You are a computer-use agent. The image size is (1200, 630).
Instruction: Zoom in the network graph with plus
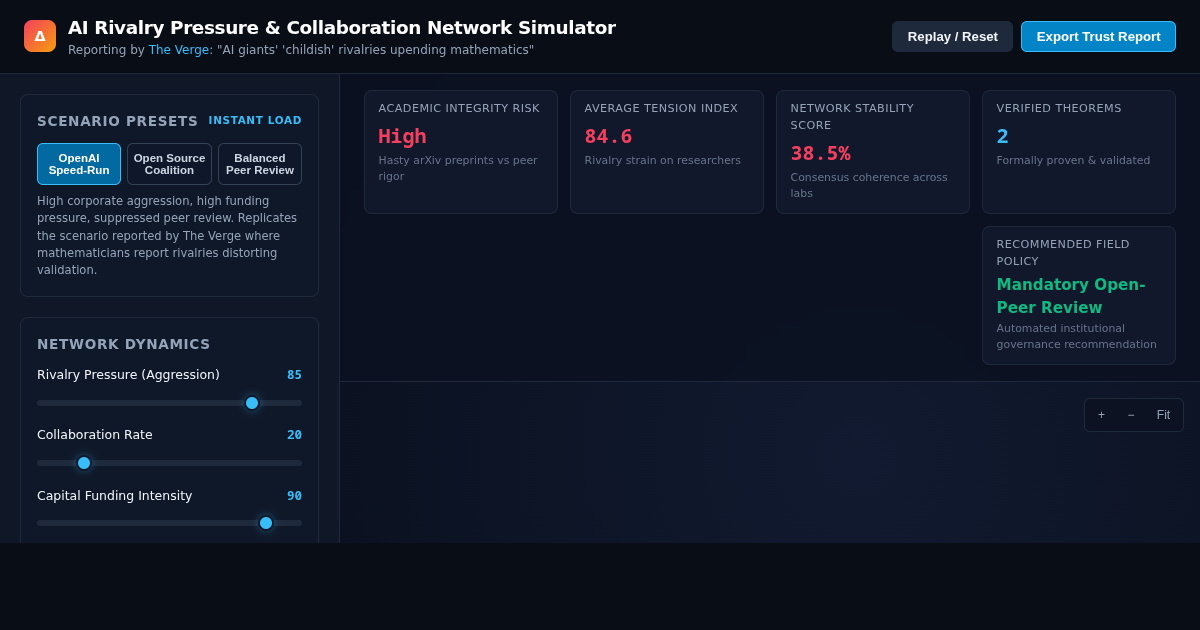pyautogui.click(x=1101, y=415)
